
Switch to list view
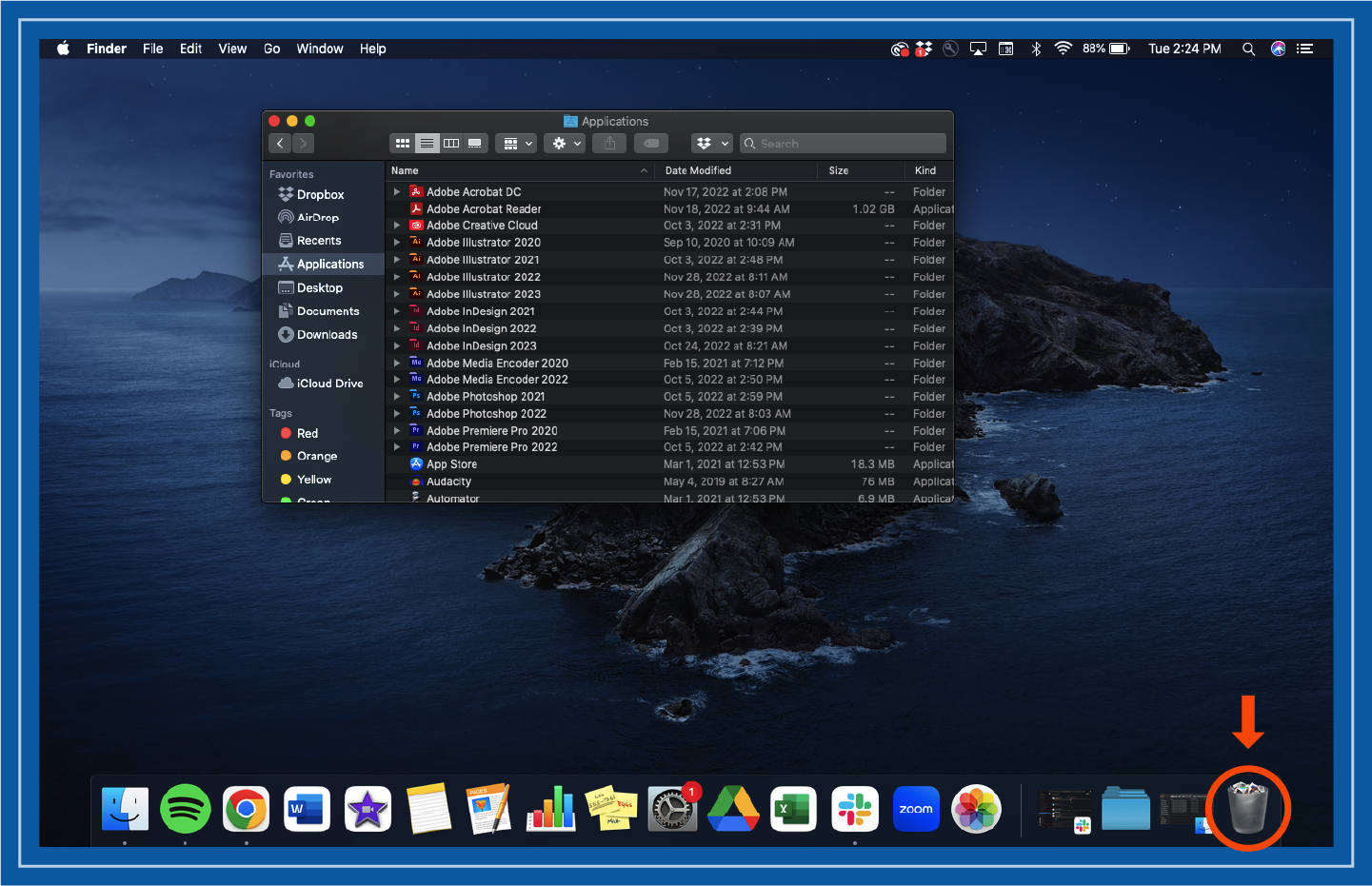[427, 144]
